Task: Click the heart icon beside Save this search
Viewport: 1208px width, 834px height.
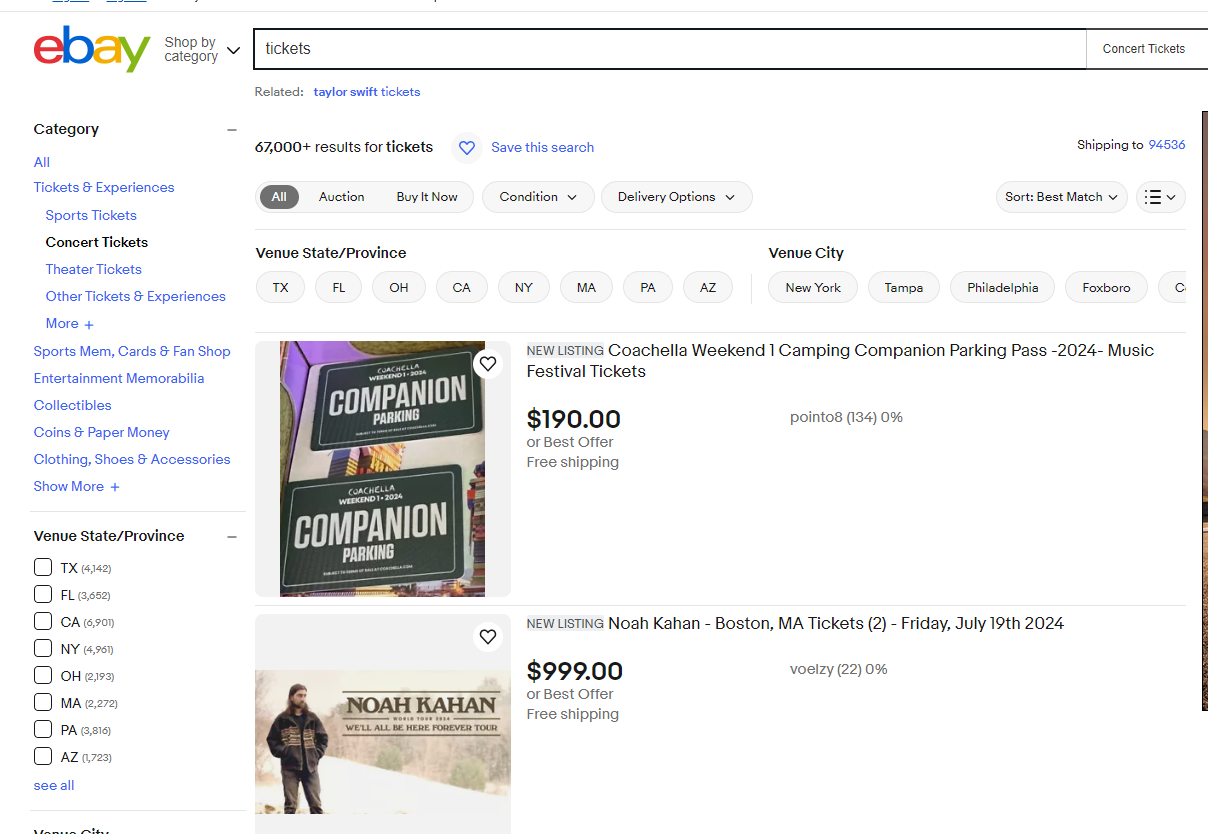Action: tap(466, 147)
